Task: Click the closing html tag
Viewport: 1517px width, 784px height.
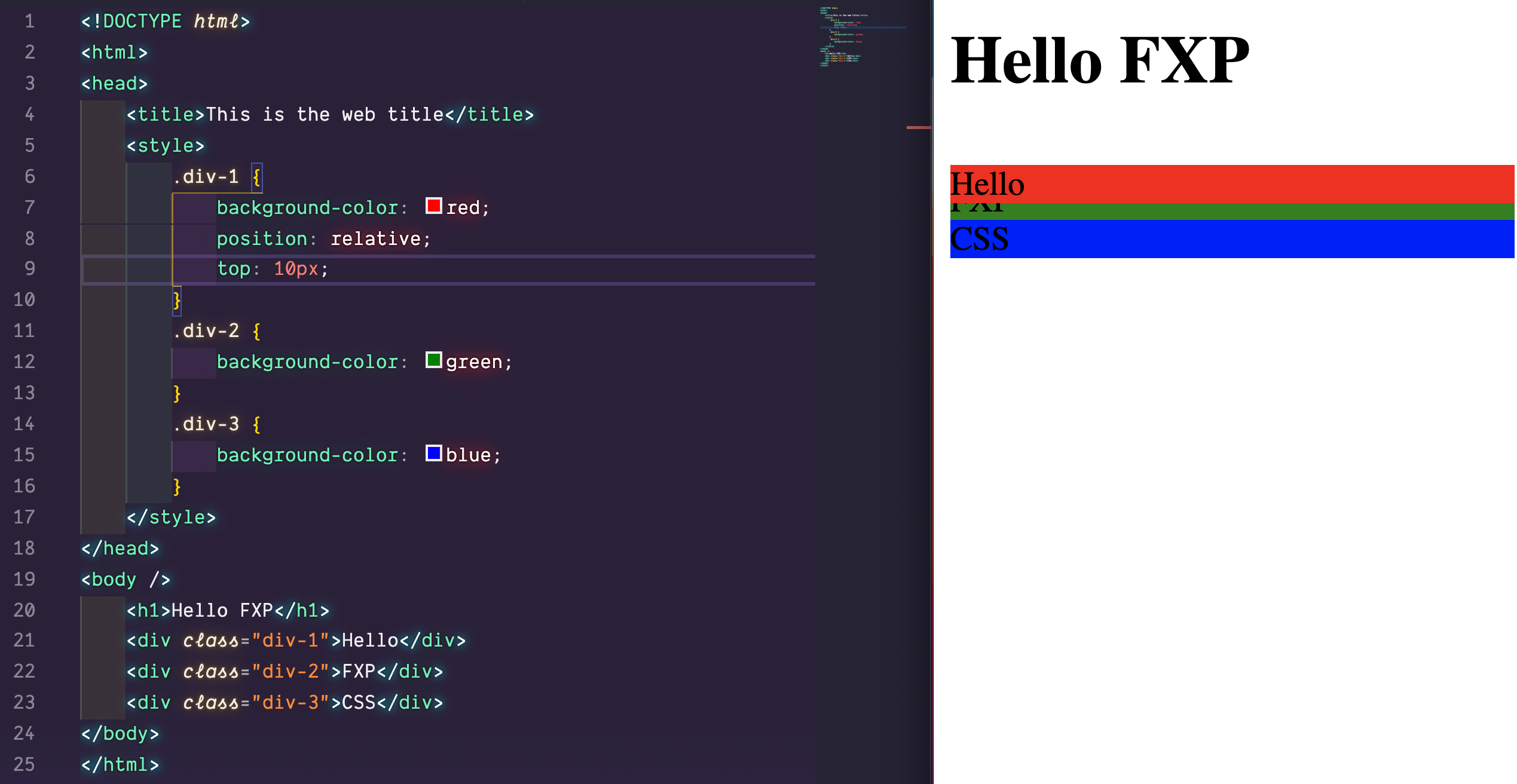Action: tap(120, 765)
